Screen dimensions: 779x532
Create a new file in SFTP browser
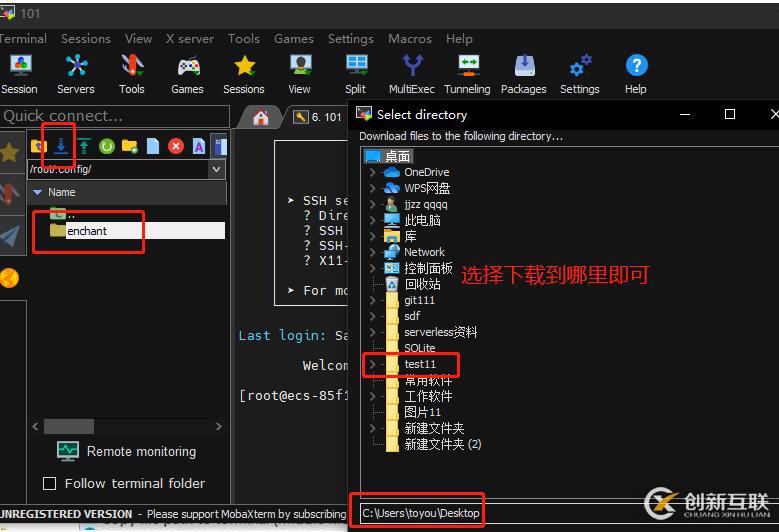click(153, 146)
